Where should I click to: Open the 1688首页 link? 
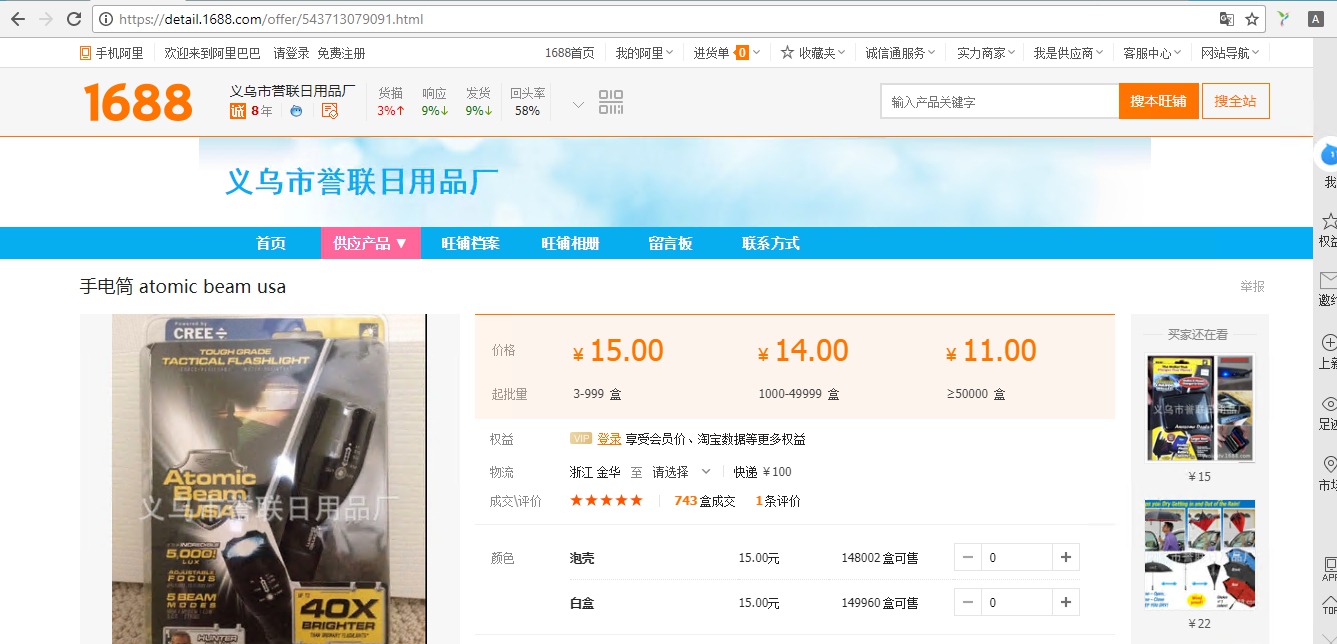[x=569, y=53]
